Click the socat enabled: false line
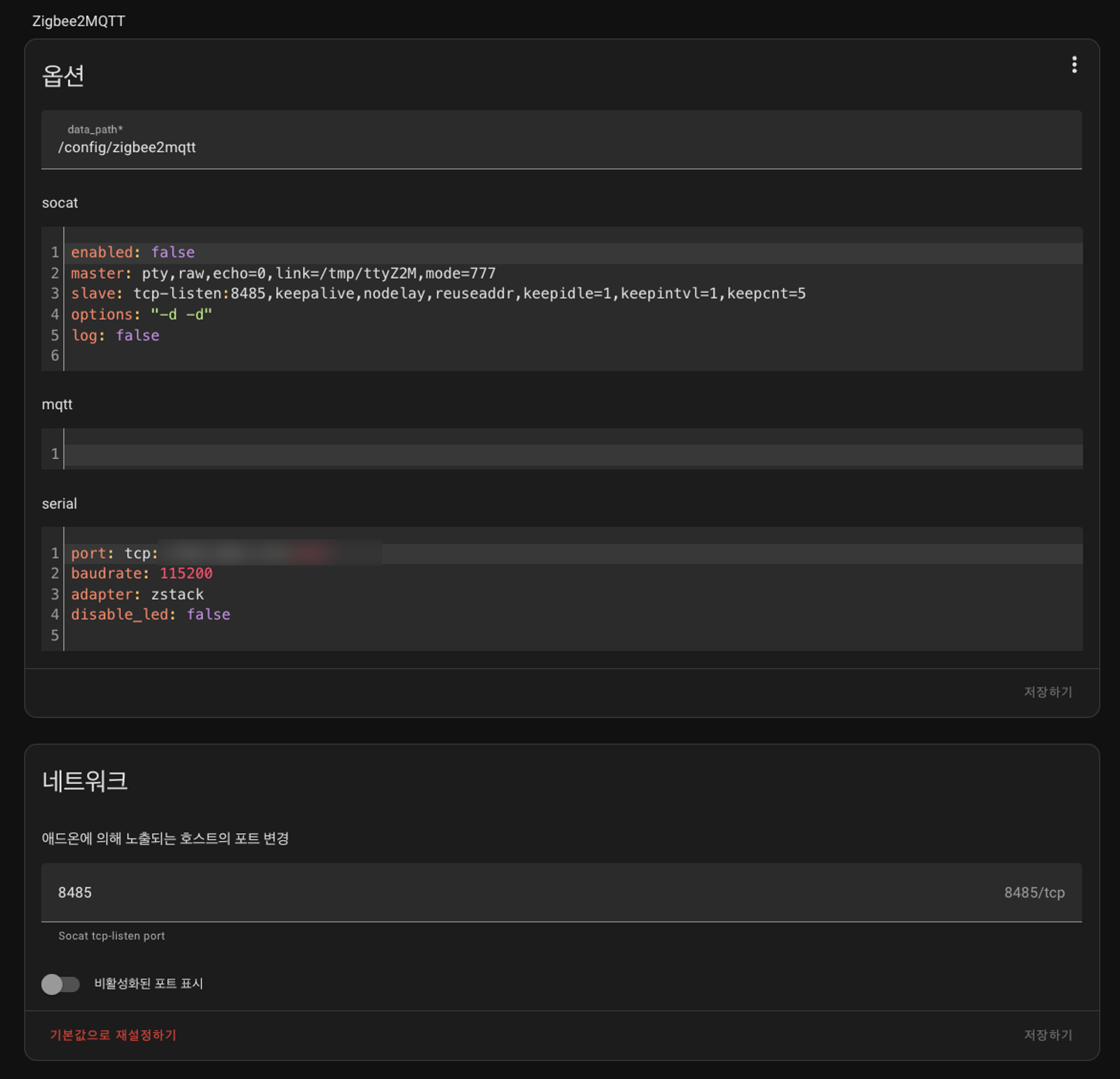1120x1079 pixels. coord(133,252)
